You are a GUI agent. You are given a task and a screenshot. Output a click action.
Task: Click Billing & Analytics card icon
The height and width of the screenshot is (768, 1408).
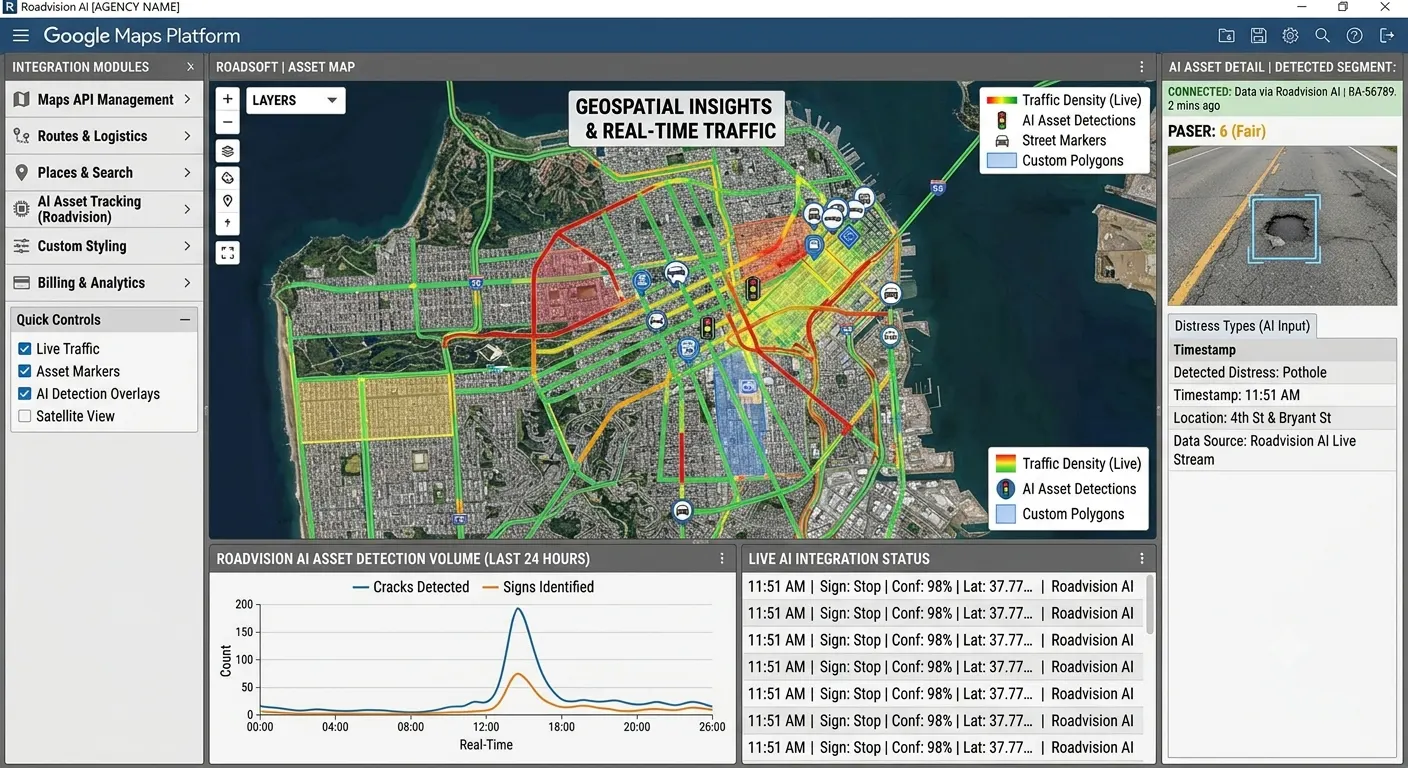(21, 283)
